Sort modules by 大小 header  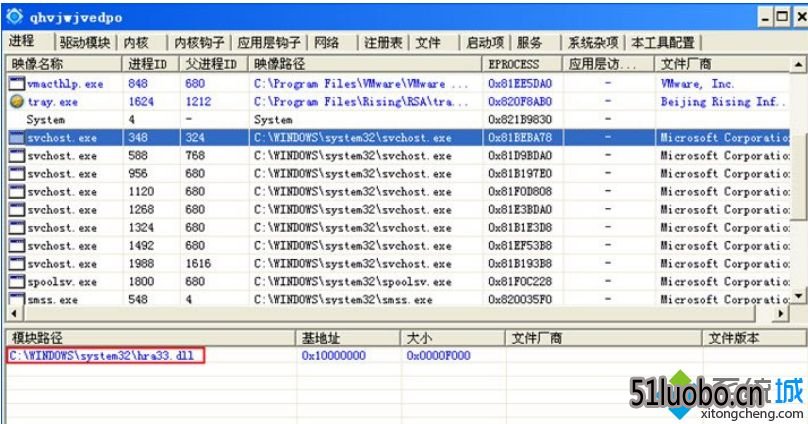click(452, 338)
